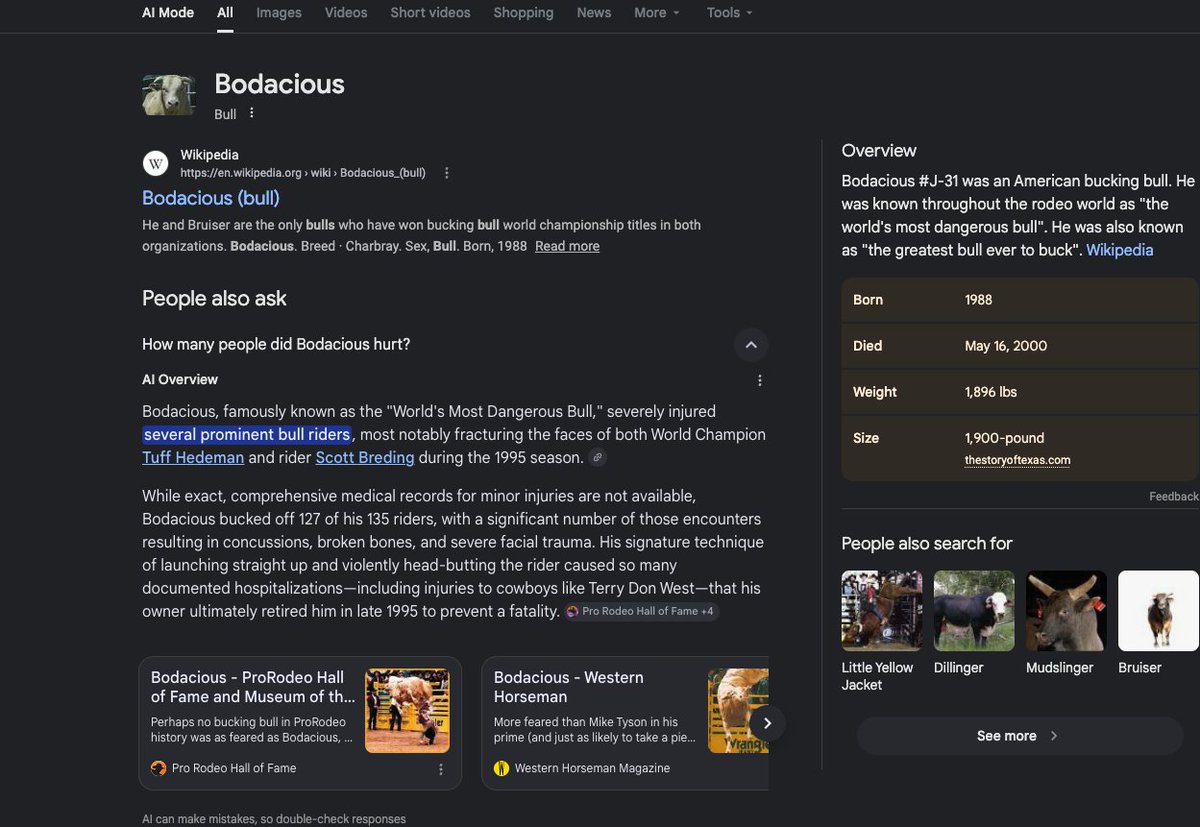Click the link icon after 1995 season
The image size is (1200, 827).
pos(598,458)
